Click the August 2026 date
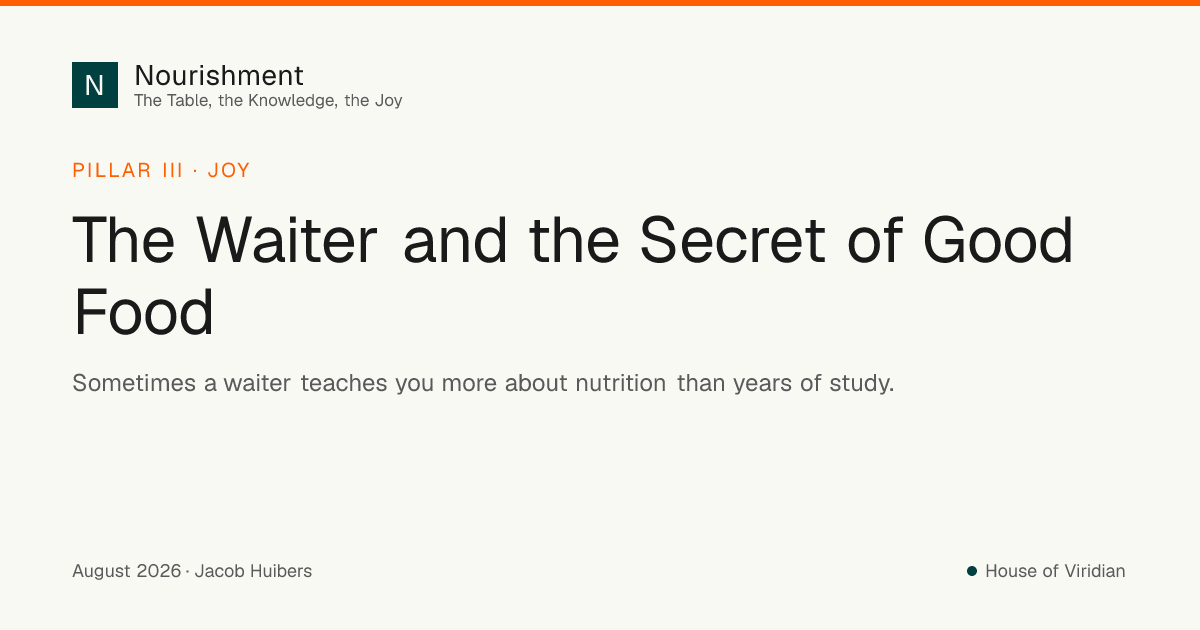Screen dimensions: 1200x630 coord(126,572)
